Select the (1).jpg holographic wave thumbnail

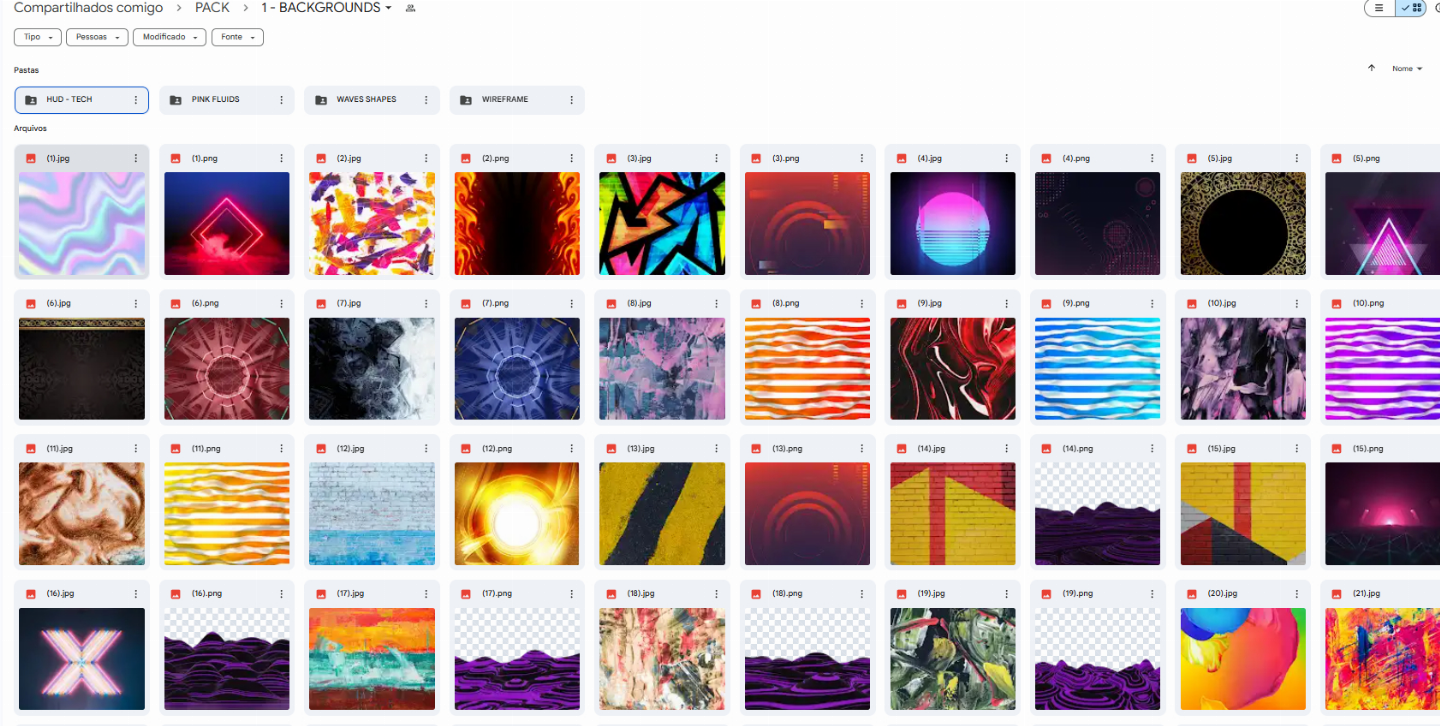(x=82, y=223)
